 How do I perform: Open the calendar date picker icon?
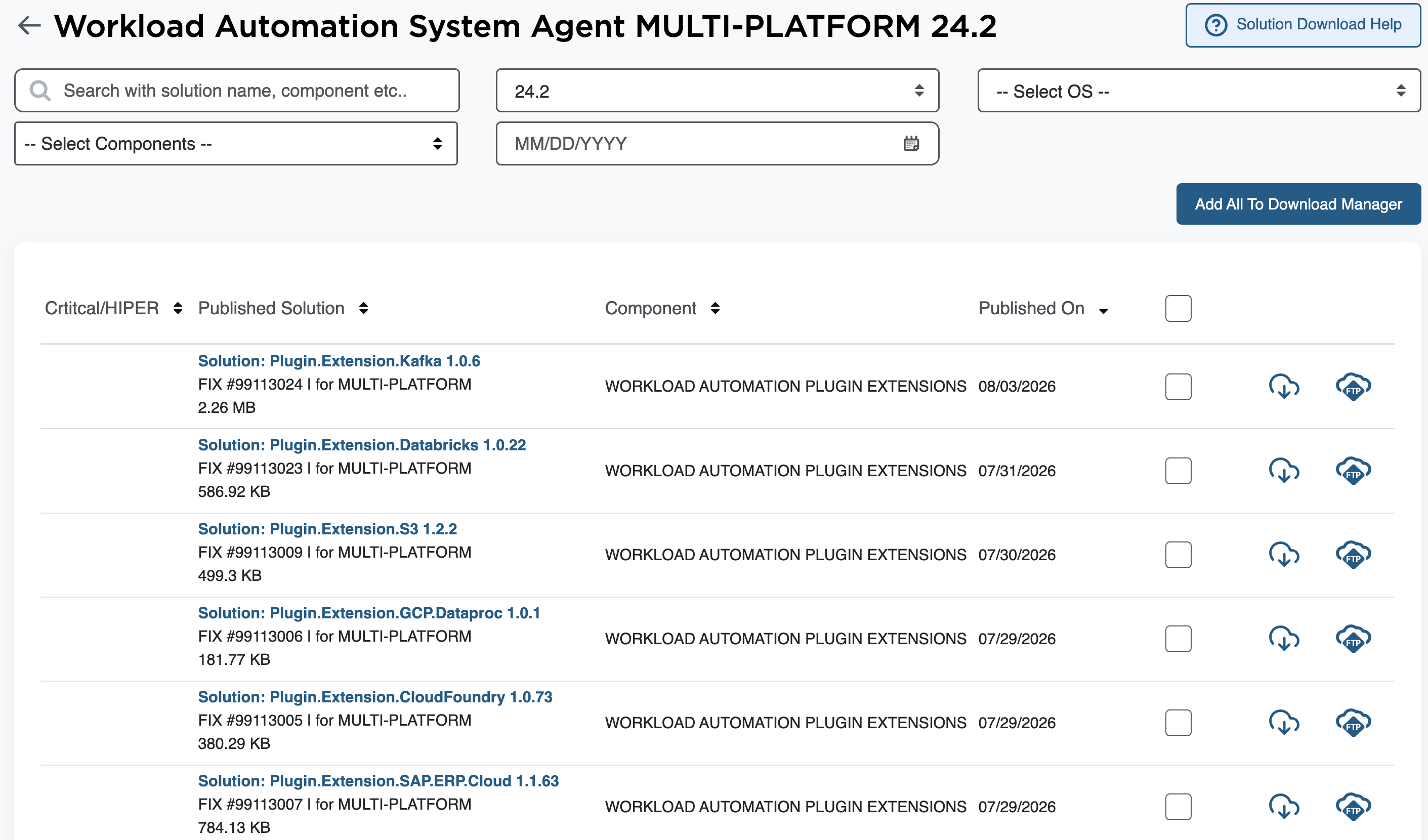point(911,143)
